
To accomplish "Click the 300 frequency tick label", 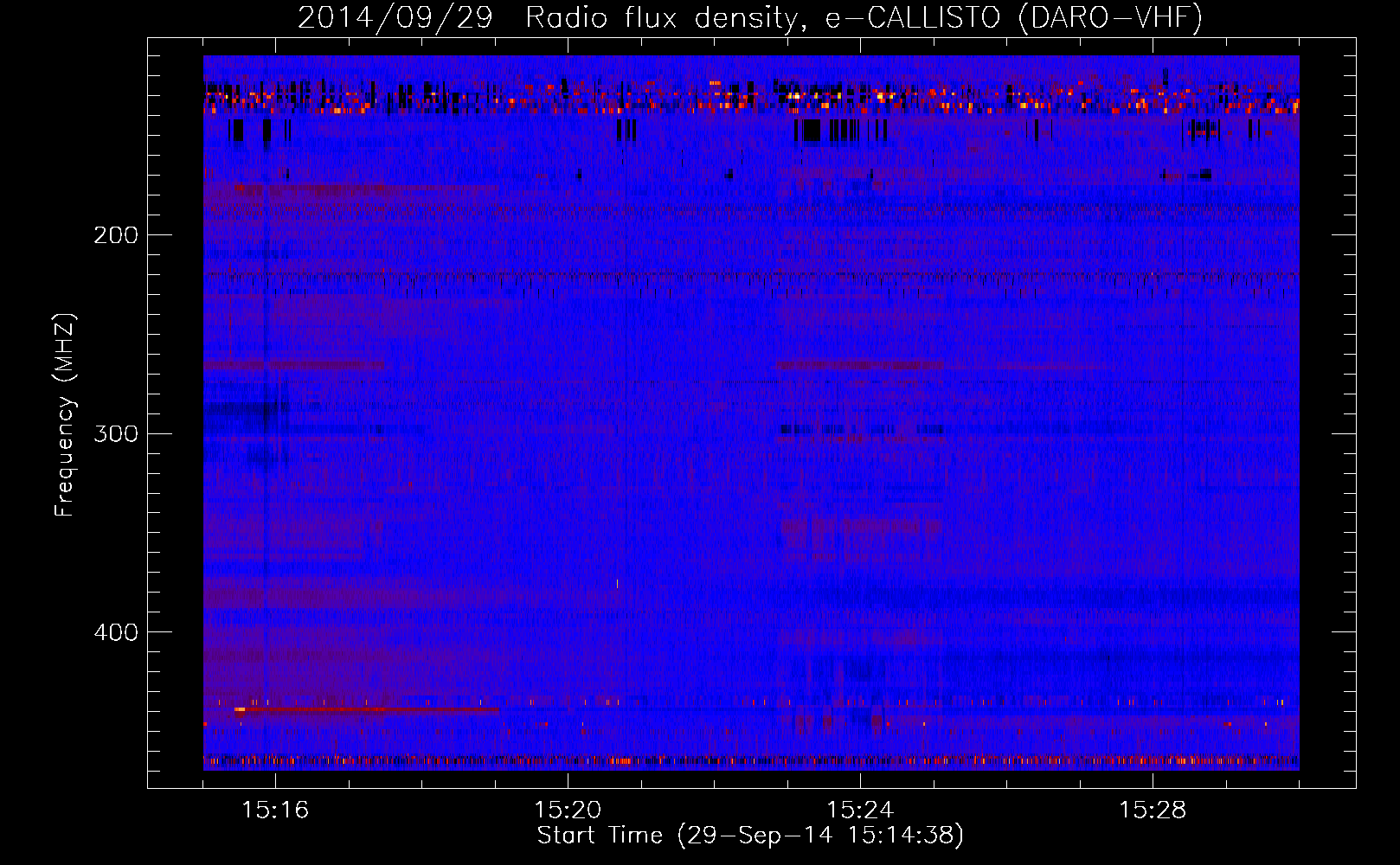I will pos(116,433).
